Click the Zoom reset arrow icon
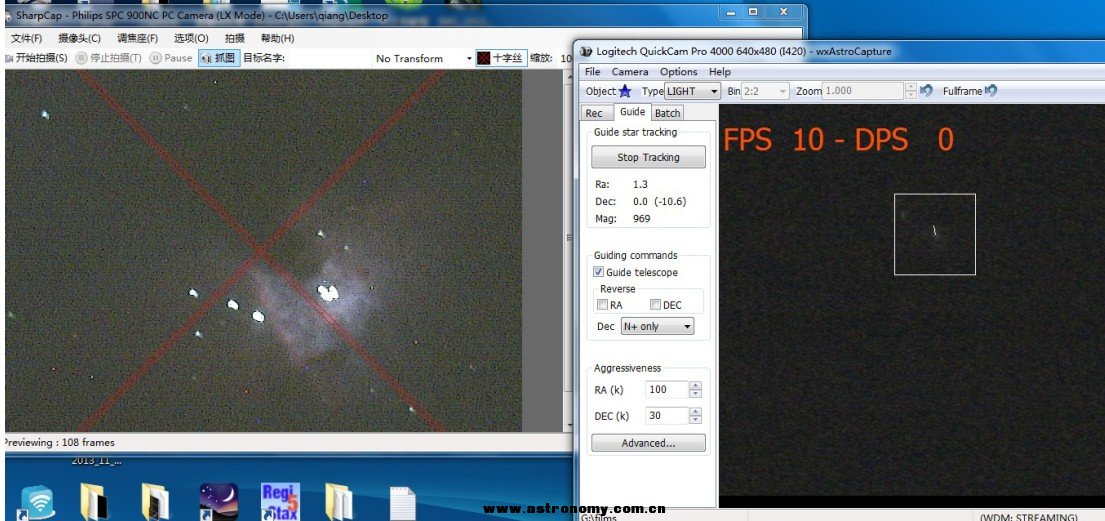The width and height of the screenshot is (1105, 521). tap(926, 91)
